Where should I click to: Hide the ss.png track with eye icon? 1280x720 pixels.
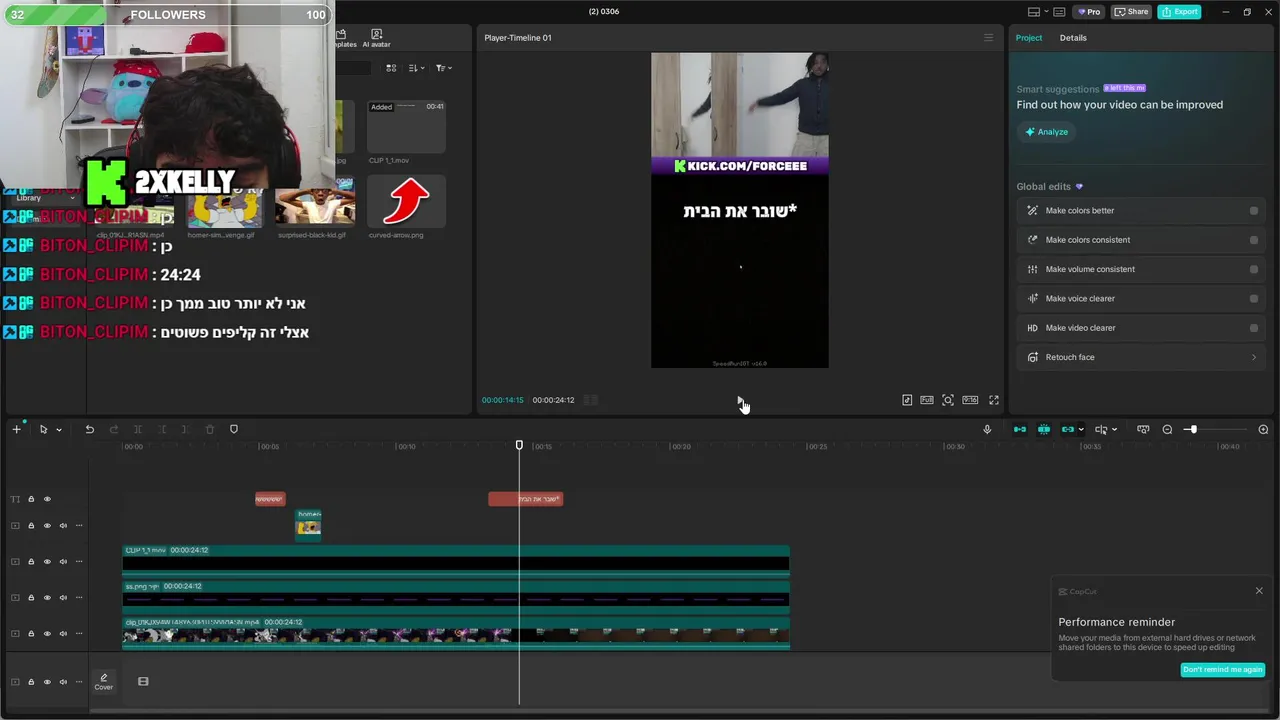coord(47,598)
